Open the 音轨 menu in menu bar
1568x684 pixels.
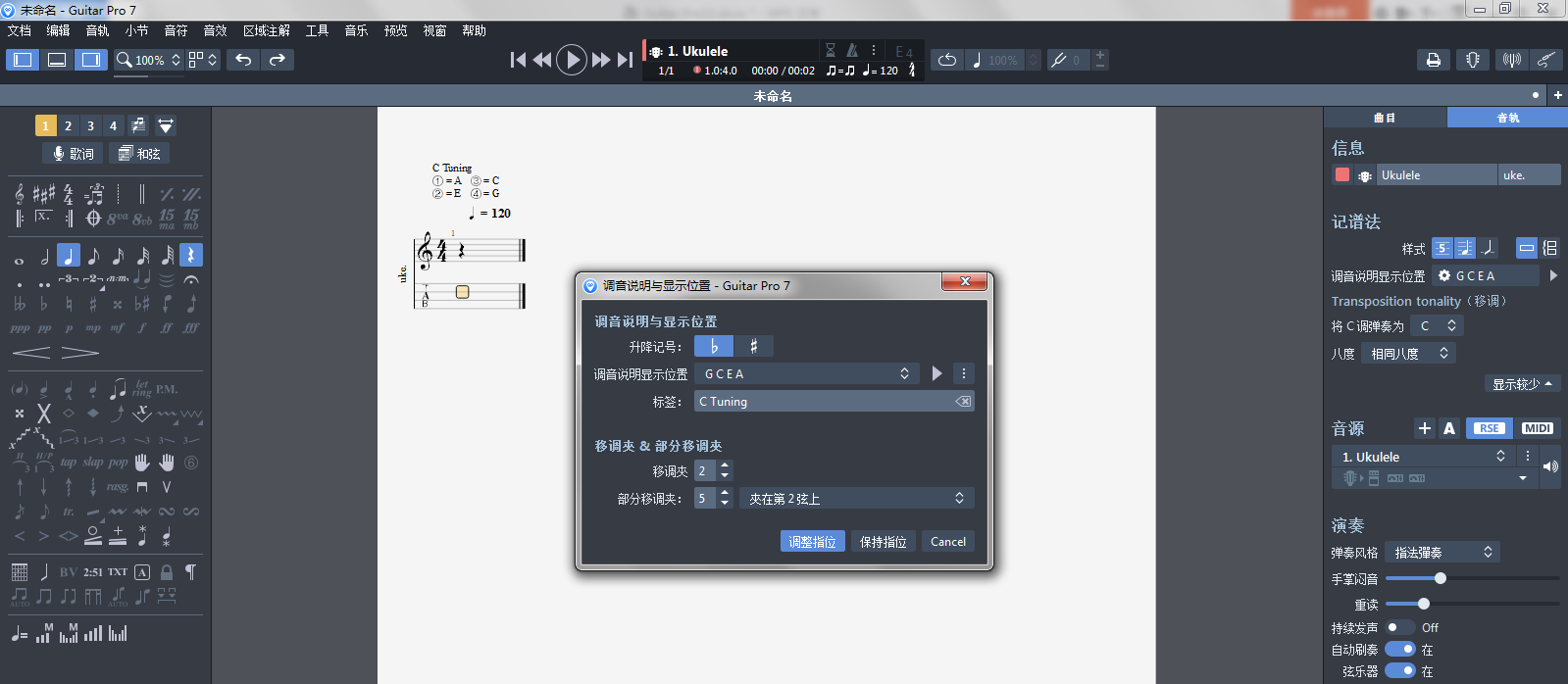pos(97,30)
